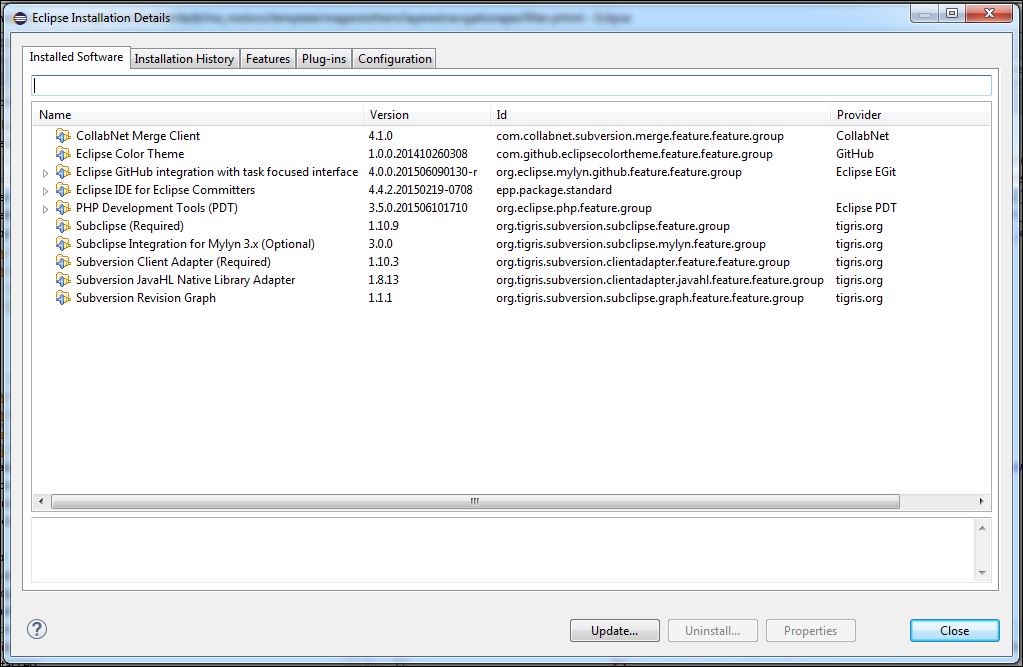This screenshot has width=1023, height=667.
Task: Click the Eclipse GitHub integration feature icon
Action: [63, 172]
